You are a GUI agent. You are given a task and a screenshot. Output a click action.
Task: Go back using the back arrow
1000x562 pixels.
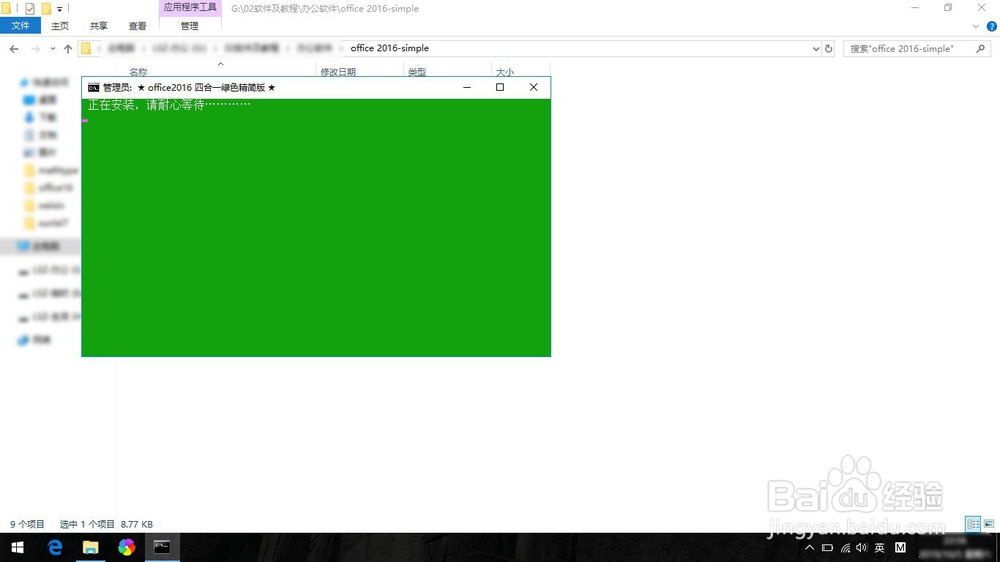tap(14, 48)
